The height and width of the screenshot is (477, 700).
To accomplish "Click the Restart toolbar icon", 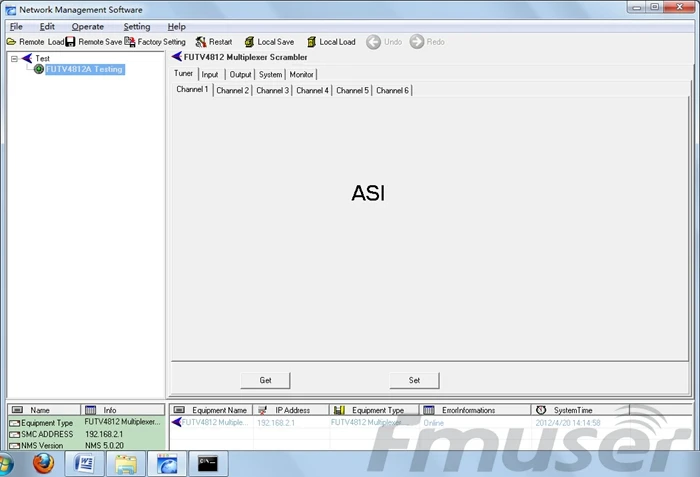I will click(201, 42).
